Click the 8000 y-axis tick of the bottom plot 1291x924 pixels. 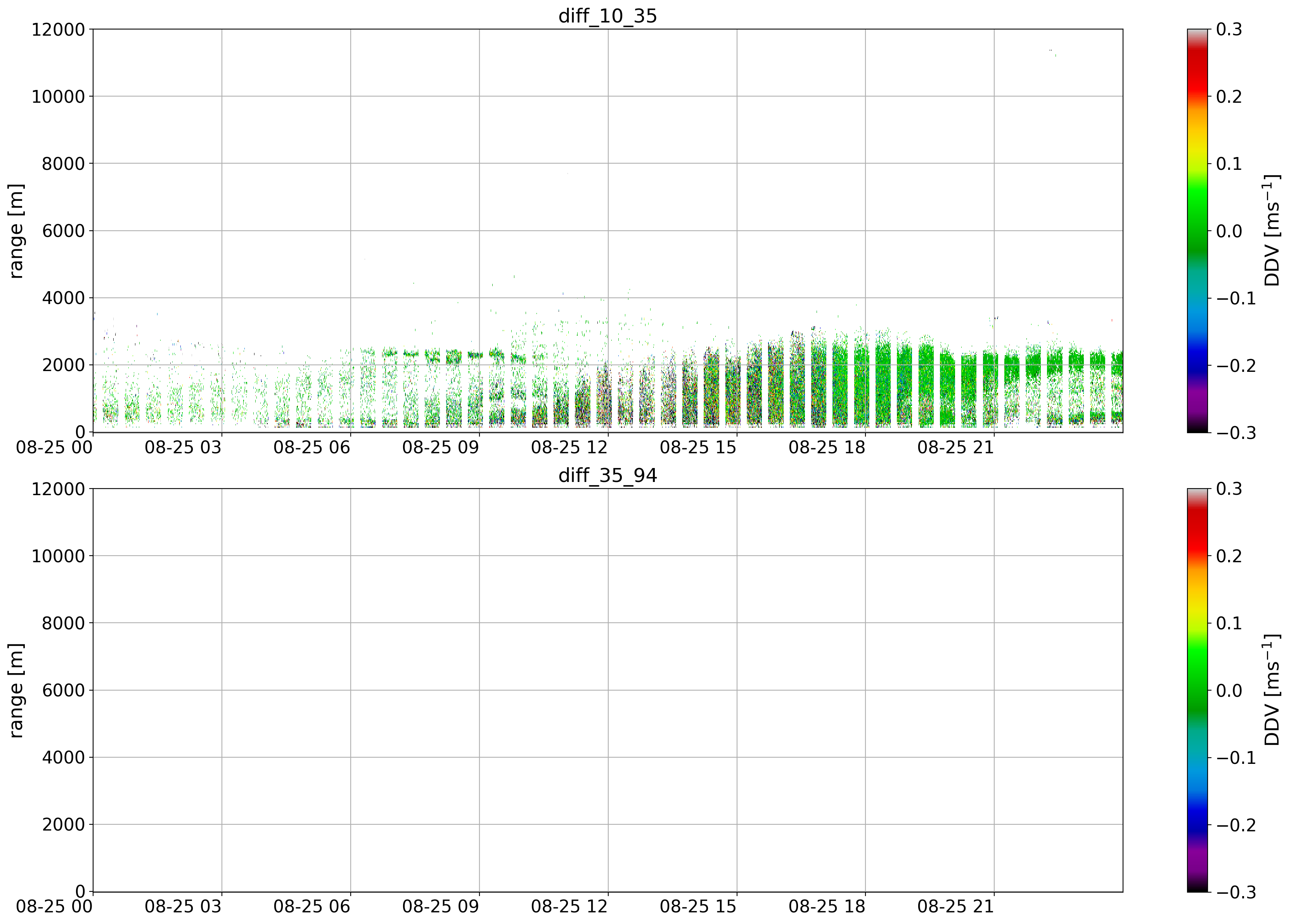click(x=64, y=623)
